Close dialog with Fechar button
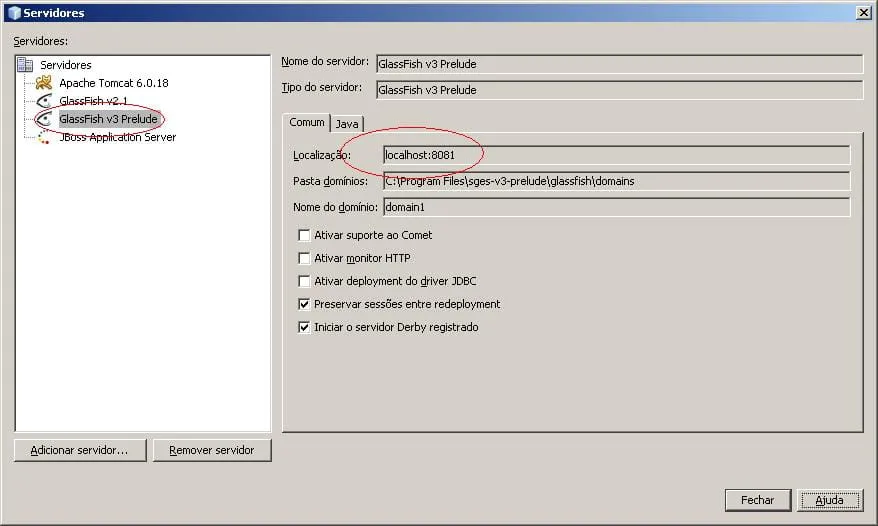This screenshot has height=526, width=878. (758, 500)
